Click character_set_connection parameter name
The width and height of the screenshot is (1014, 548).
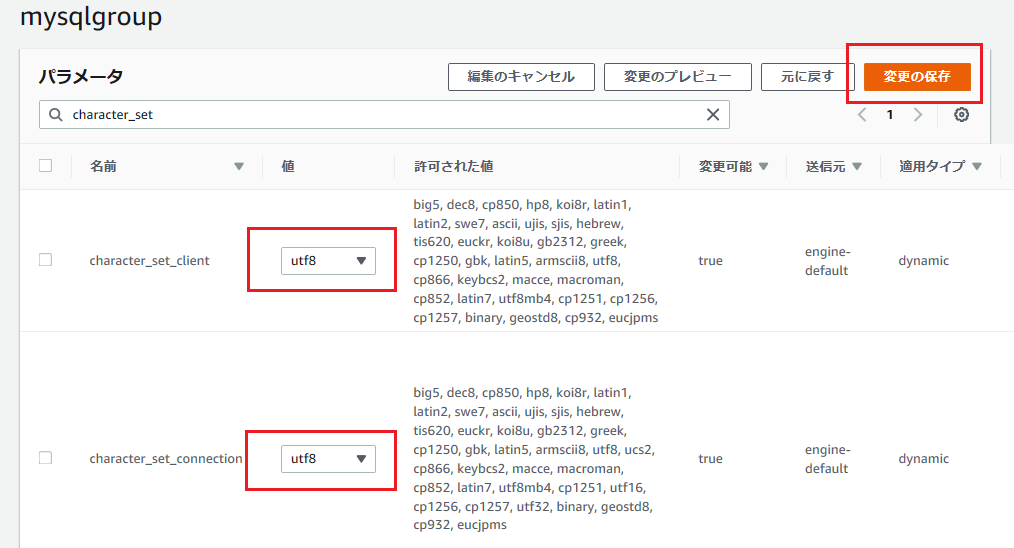pyautogui.click(x=166, y=459)
